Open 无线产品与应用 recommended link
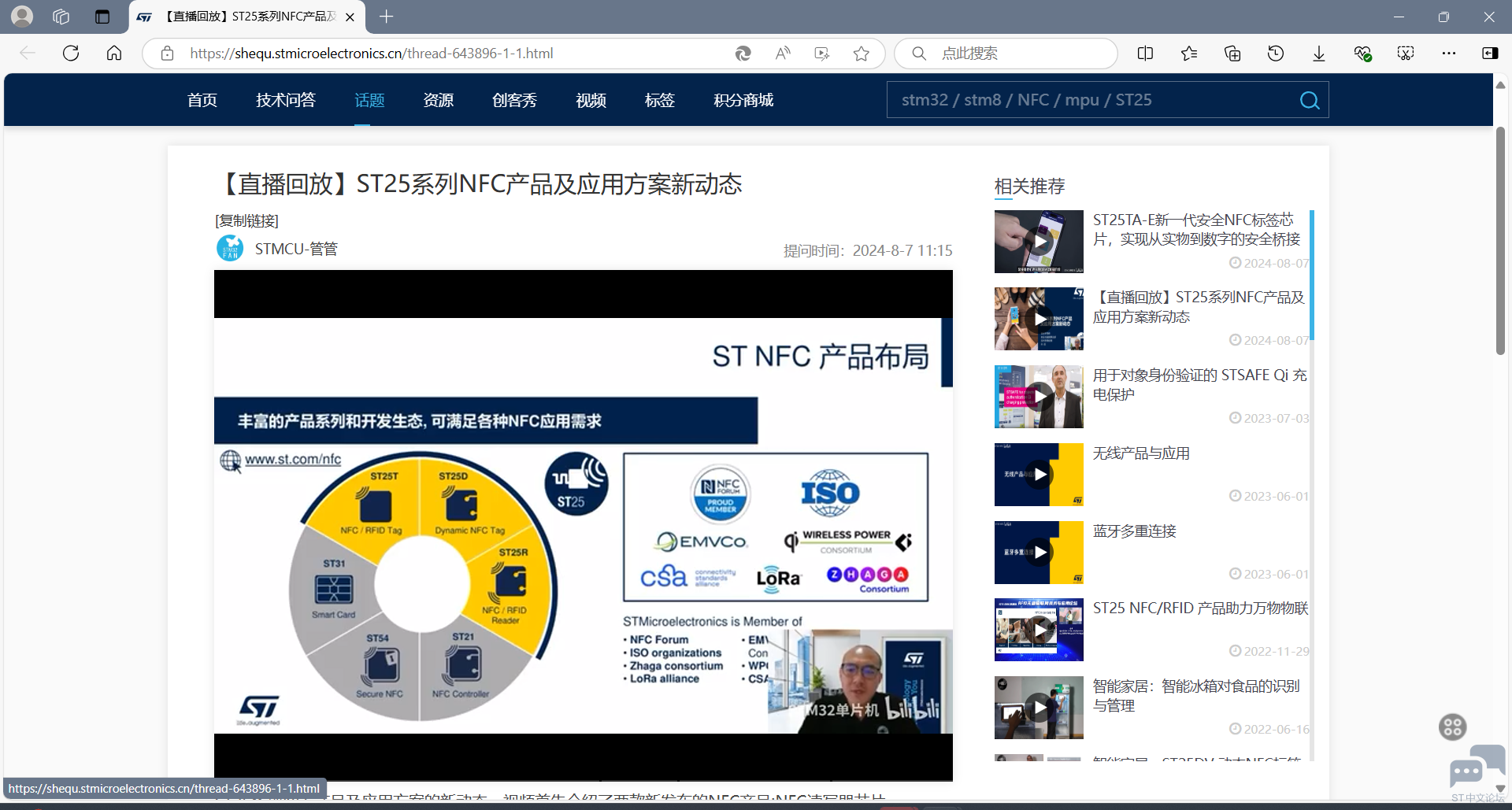Screen dimensions: 1512x810 (1141, 453)
